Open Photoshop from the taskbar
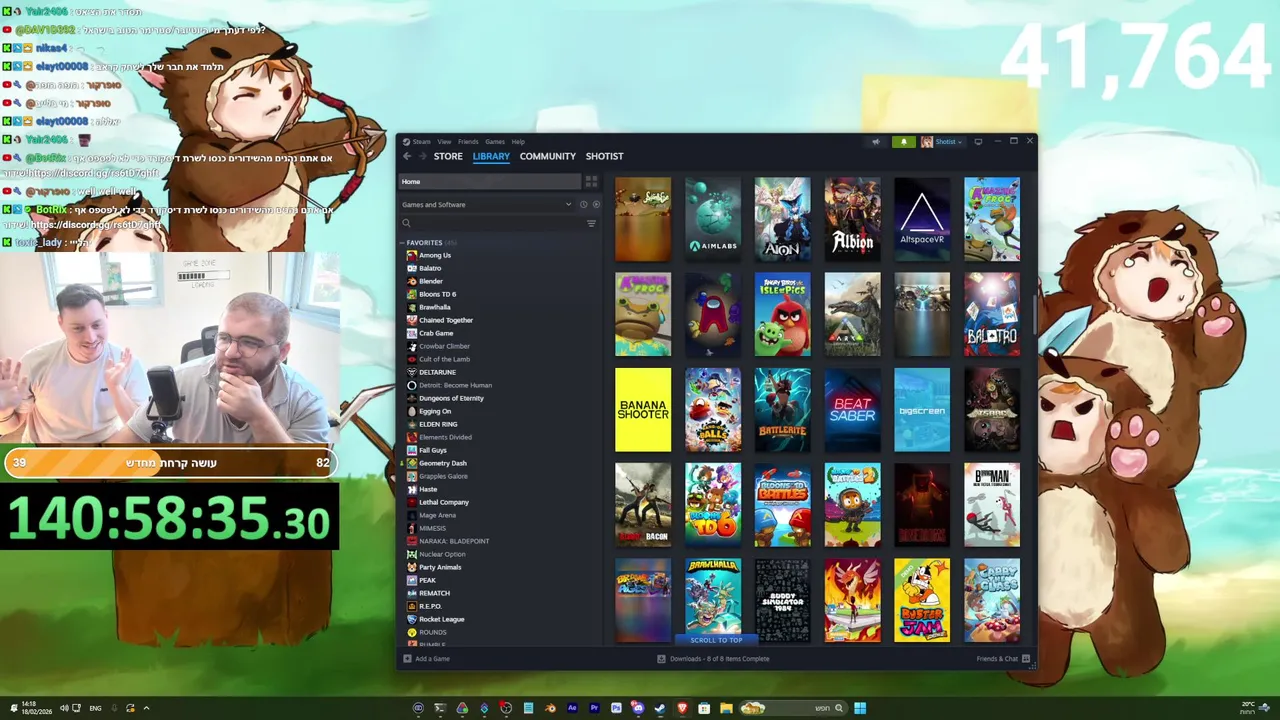The image size is (1280, 720). 616,708
